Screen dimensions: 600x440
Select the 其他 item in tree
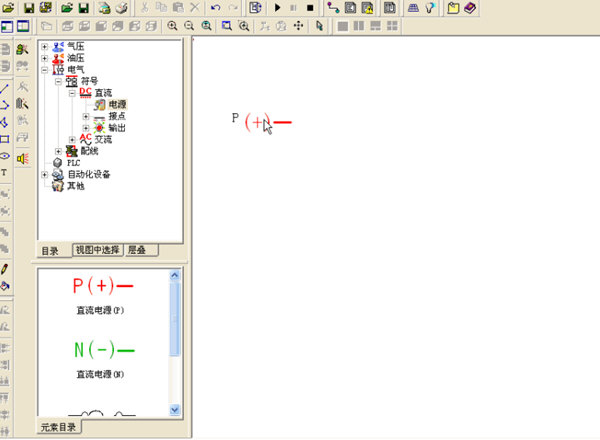(x=76, y=186)
